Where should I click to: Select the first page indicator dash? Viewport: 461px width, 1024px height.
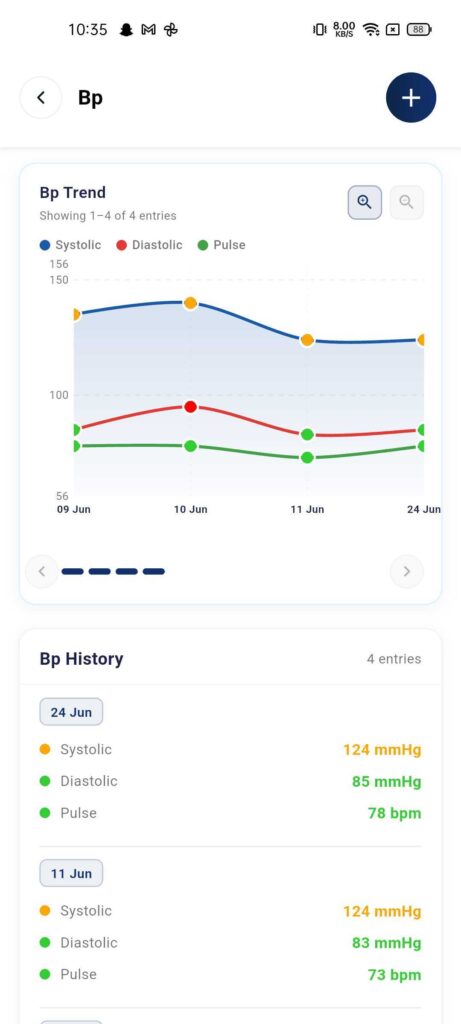pyautogui.click(x=72, y=571)
